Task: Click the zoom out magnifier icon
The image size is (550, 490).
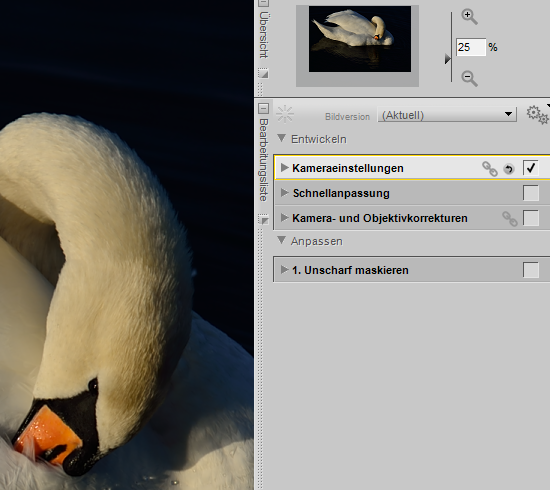Action: pos(469,78)
